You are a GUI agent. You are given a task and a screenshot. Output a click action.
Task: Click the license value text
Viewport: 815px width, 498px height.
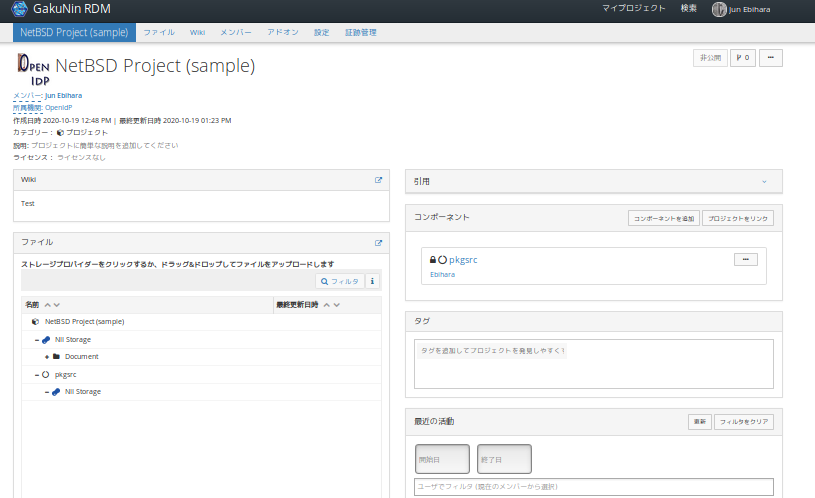[81, 158]
